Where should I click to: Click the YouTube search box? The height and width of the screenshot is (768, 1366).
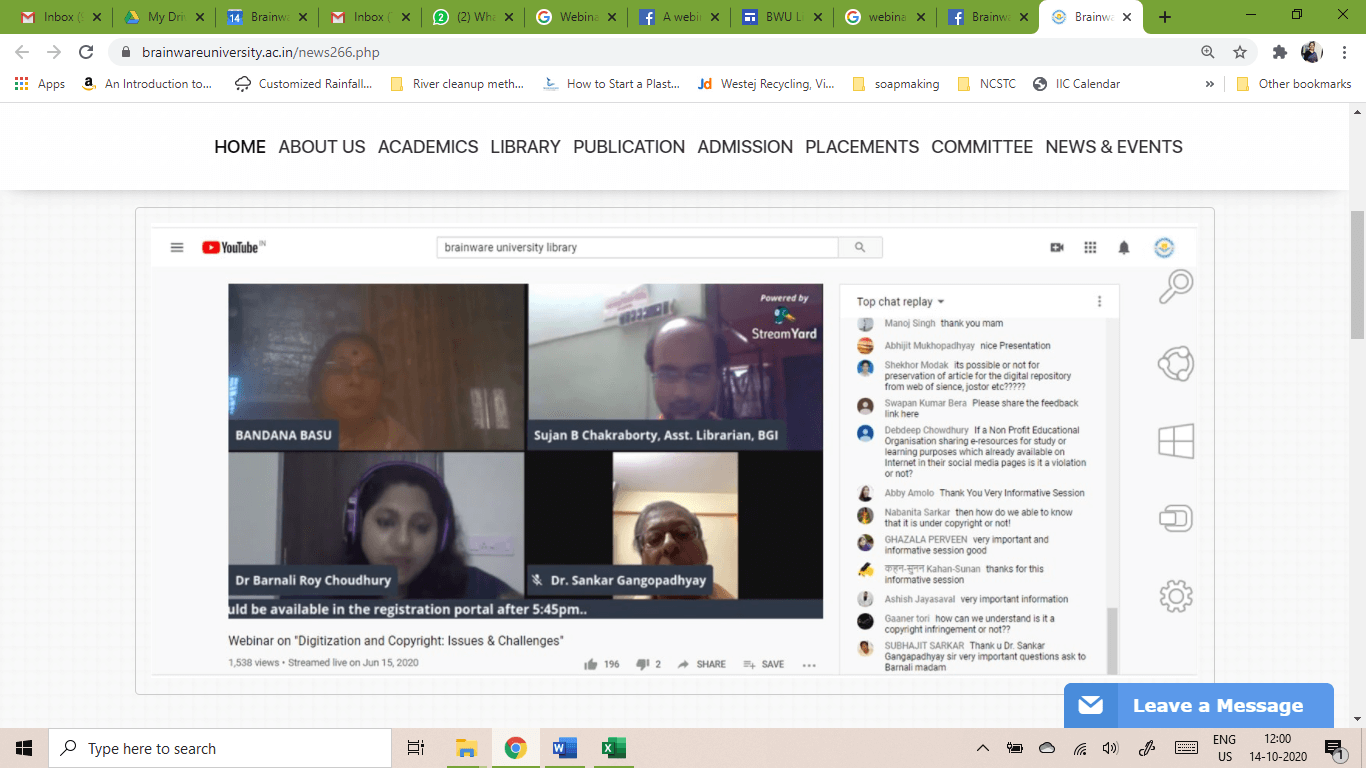point(637,247)
